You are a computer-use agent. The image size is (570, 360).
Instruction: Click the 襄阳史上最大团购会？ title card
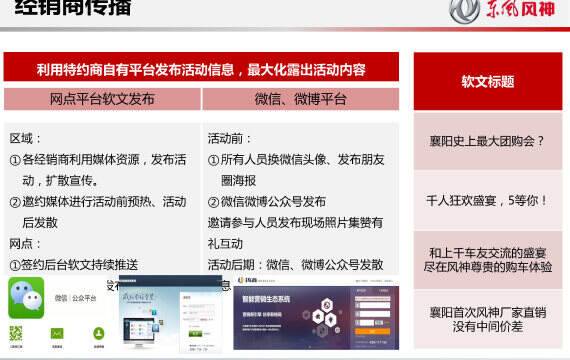488,141
